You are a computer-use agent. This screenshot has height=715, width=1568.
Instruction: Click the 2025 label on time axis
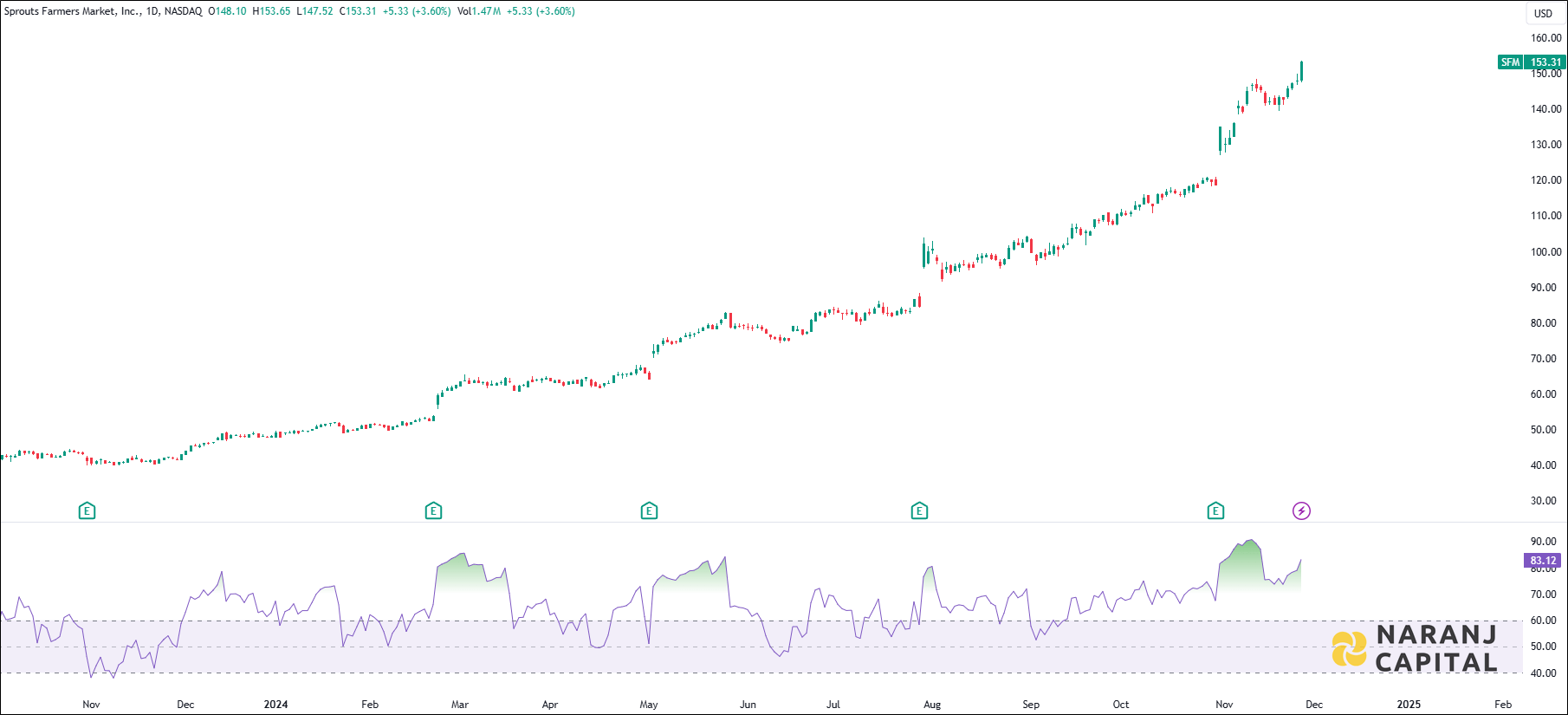point(1409,705)
